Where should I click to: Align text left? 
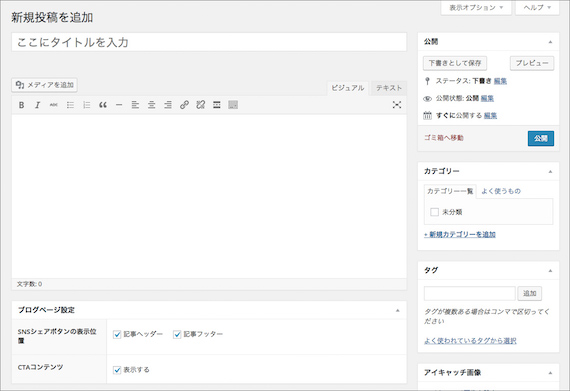[x=135, y=105]
